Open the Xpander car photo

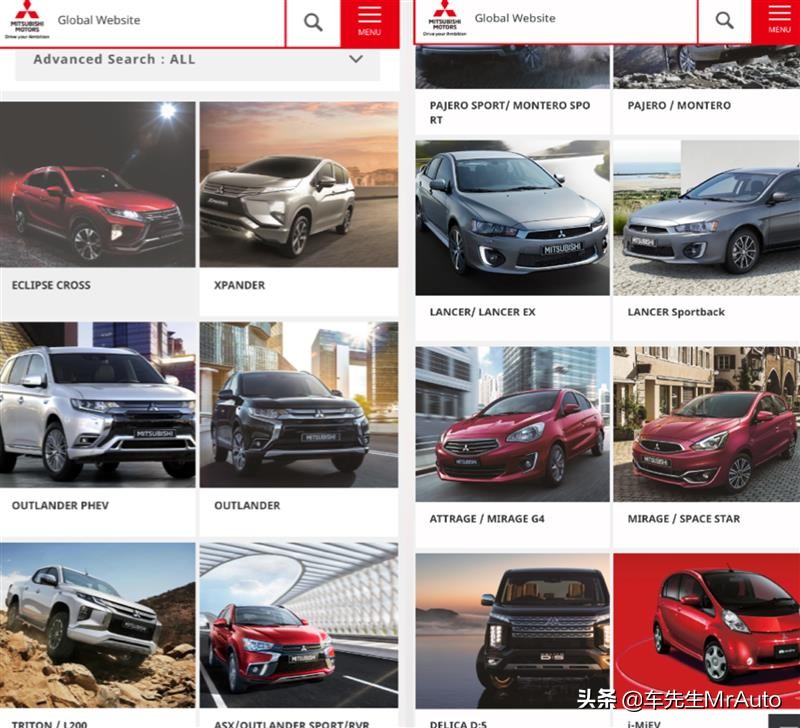[x=299, y=184]
